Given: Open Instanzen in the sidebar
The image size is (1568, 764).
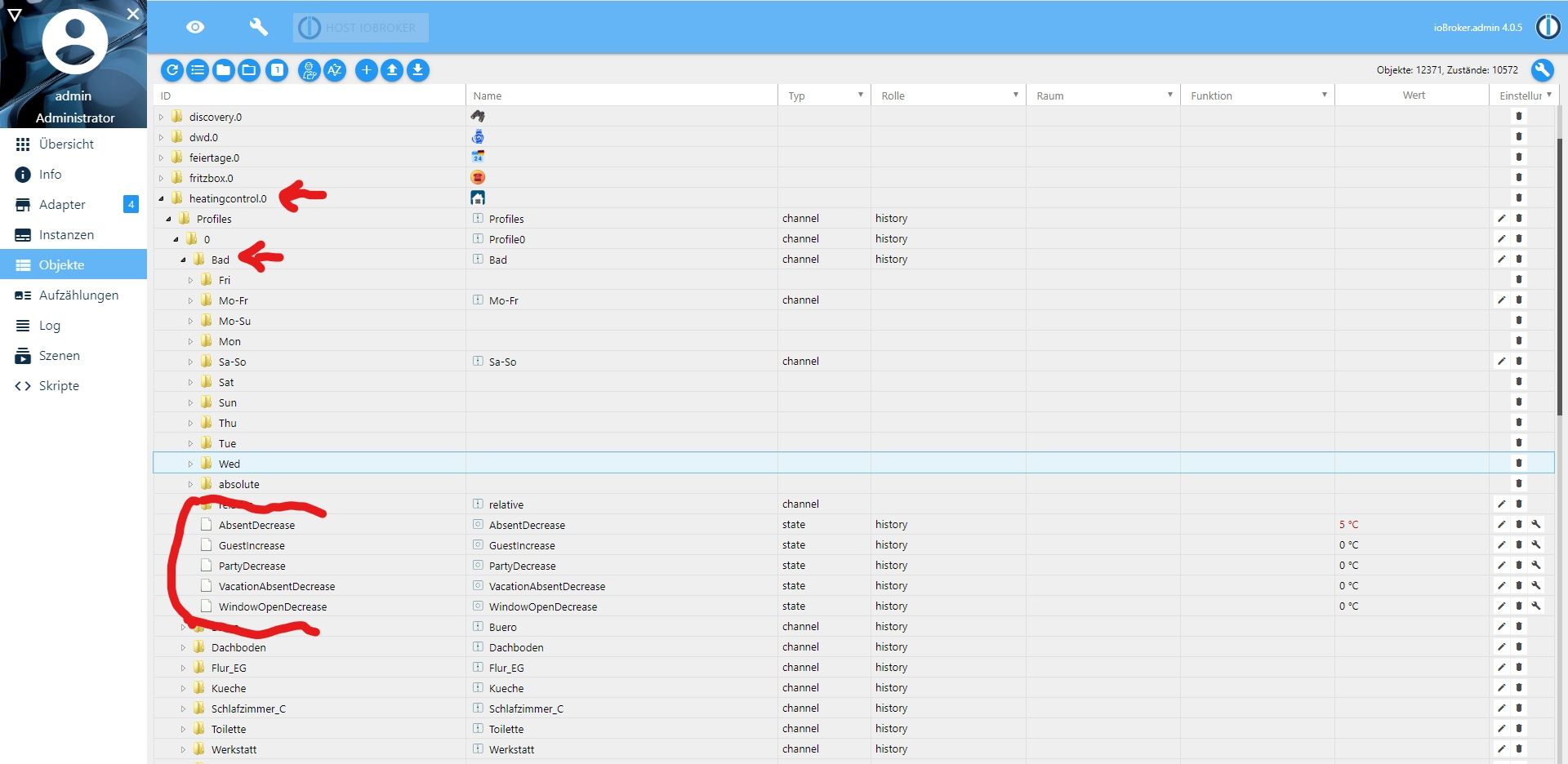Looking at the screenshot, I should pos(66,235).
